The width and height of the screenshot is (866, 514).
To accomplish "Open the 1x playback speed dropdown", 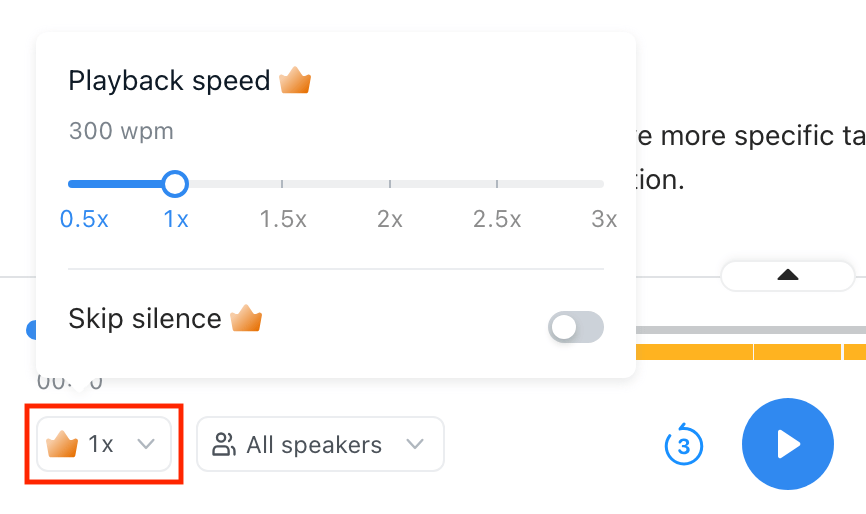I will (x=104, y=444).
